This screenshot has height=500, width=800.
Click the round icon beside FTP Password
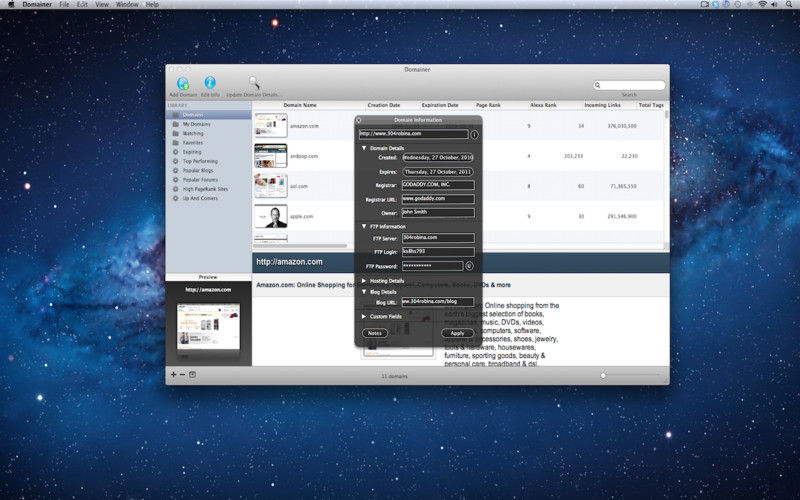469,266
